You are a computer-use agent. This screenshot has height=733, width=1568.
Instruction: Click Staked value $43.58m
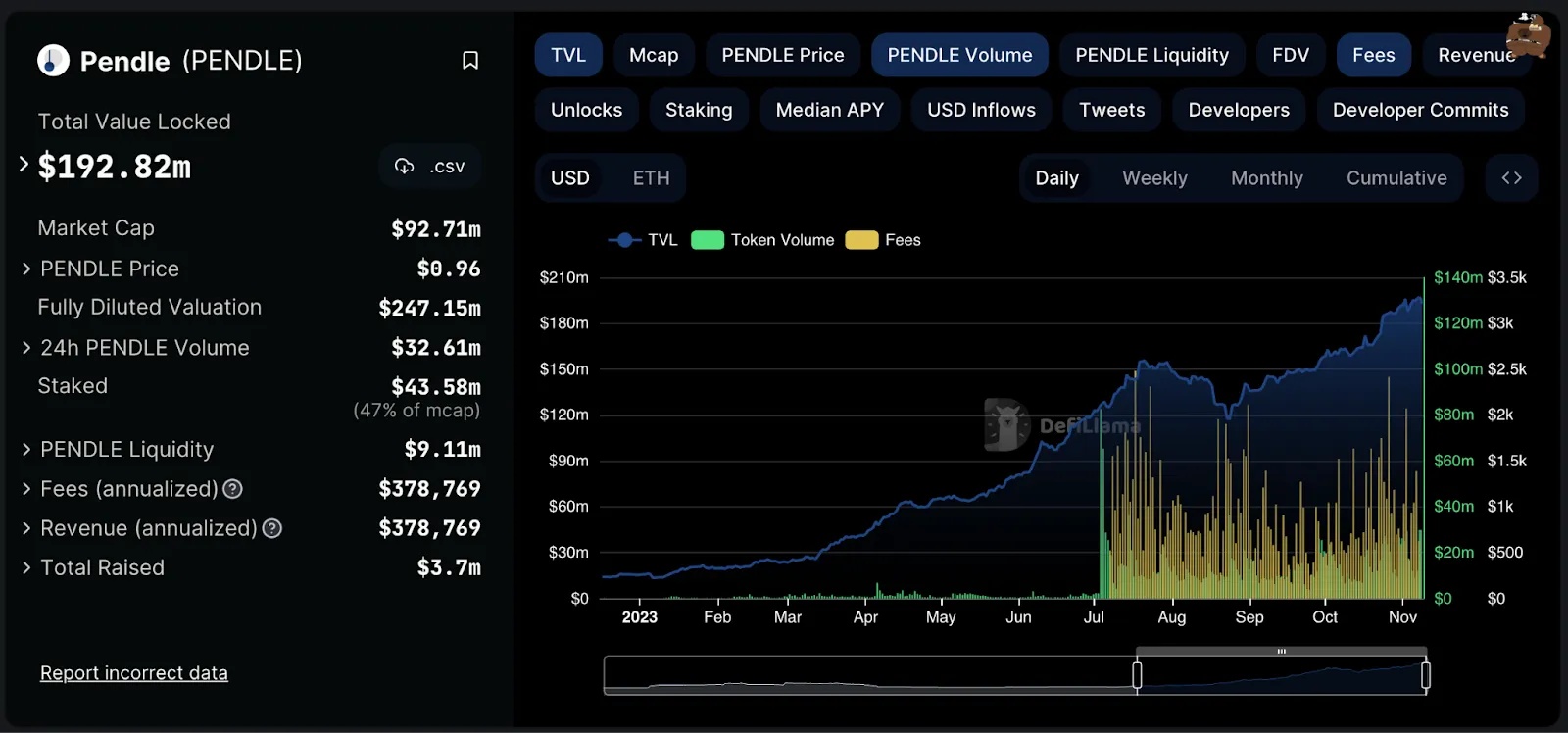[436, 387]
